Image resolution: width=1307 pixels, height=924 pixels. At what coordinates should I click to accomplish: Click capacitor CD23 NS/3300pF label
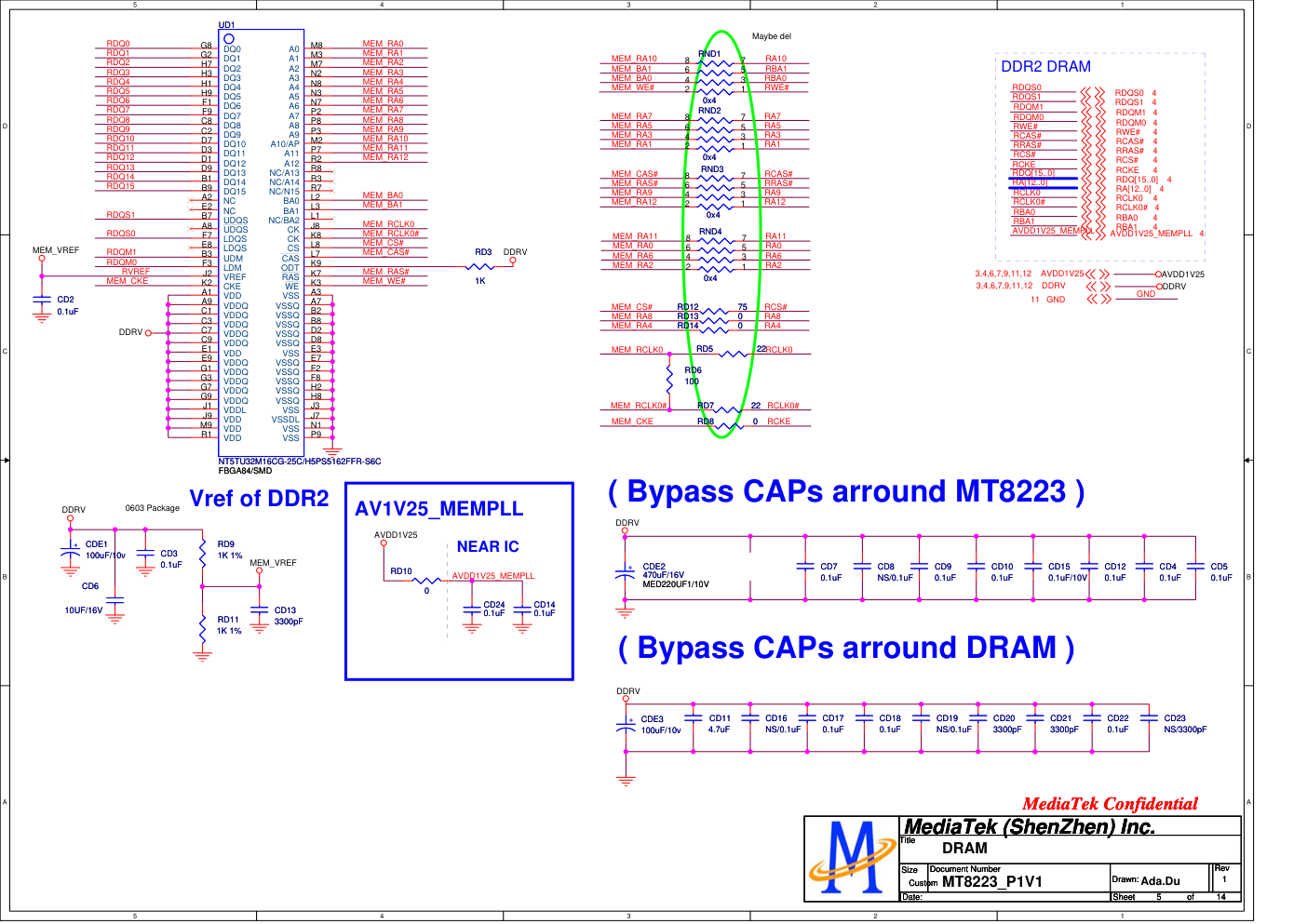[x=1185, y=724]
